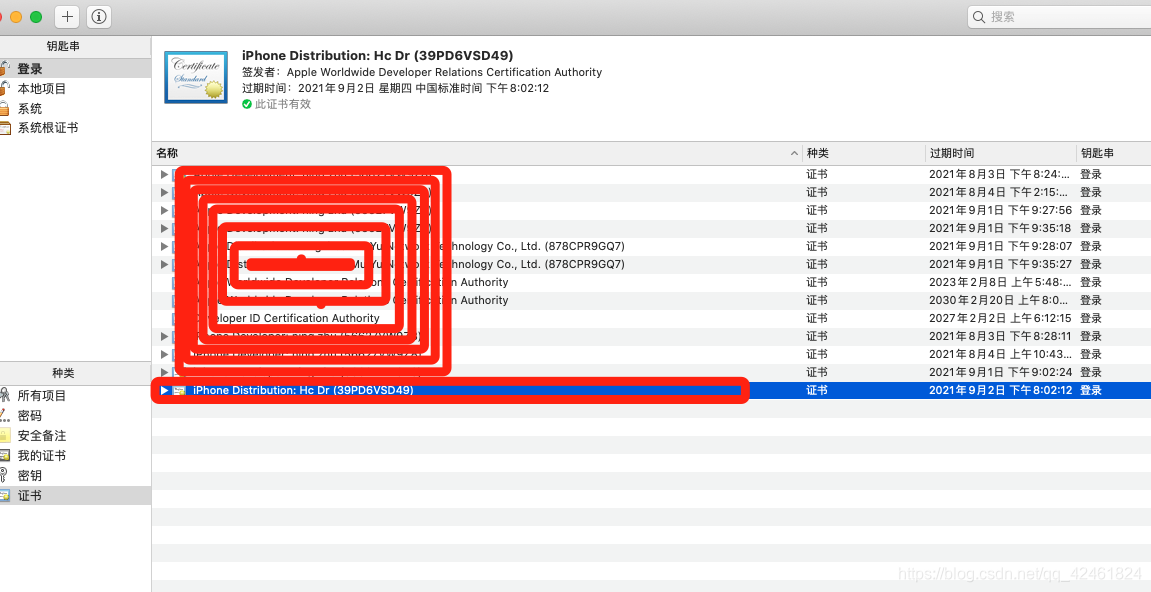Focus the 搜索 search field
Viewport: 1151px width, 592px height.
click(x=1059, y=17)
